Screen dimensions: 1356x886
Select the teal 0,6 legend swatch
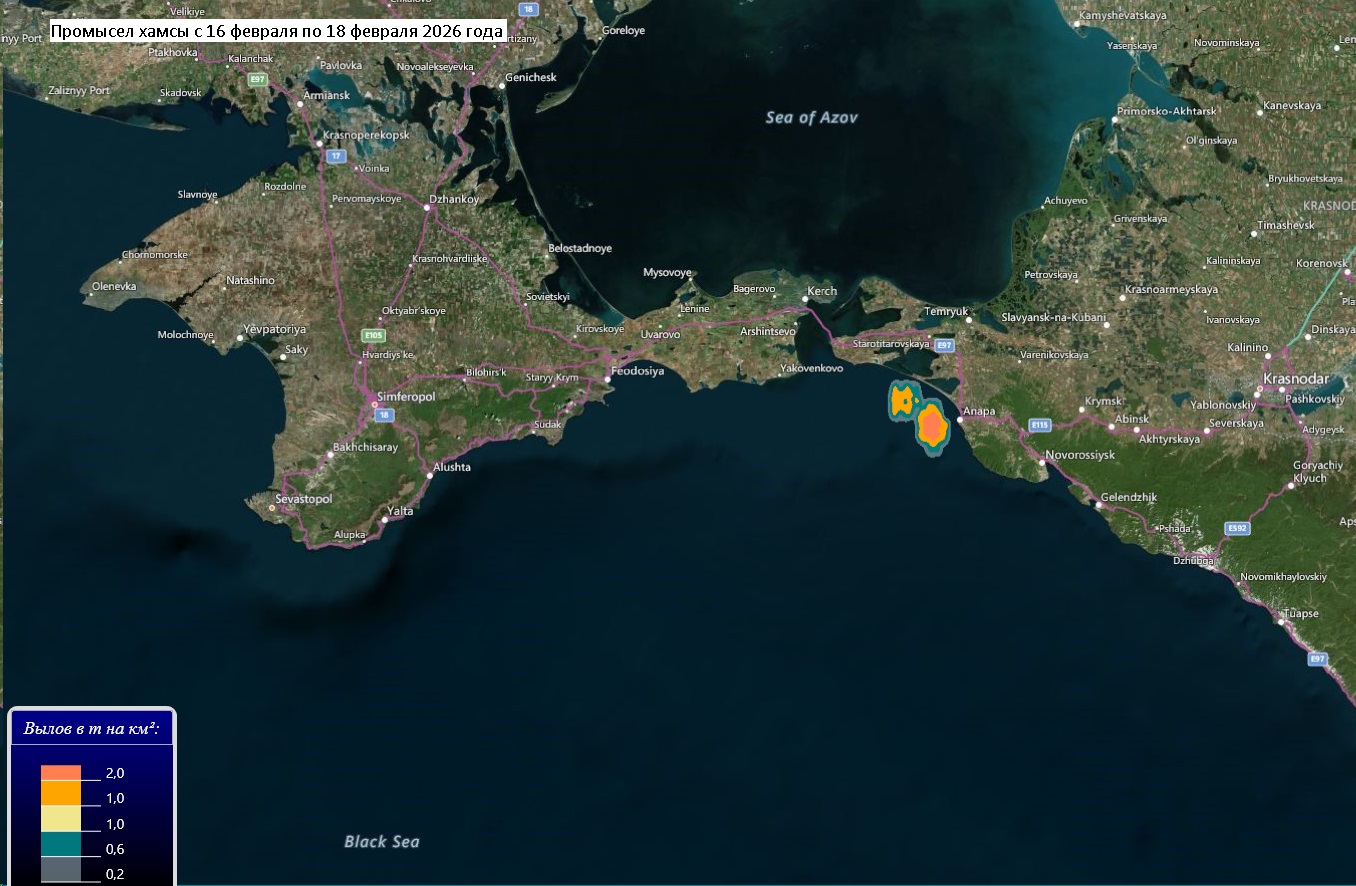pos(61,846)
